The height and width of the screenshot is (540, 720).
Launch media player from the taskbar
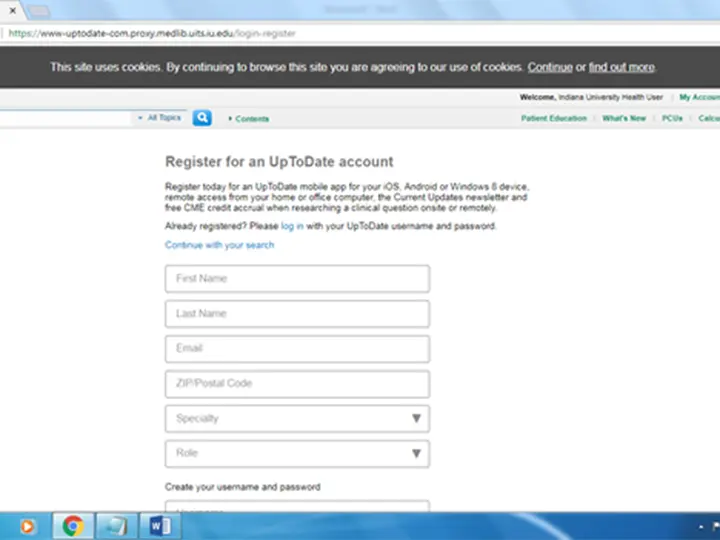pyautogui.click(x=27, y=526)
